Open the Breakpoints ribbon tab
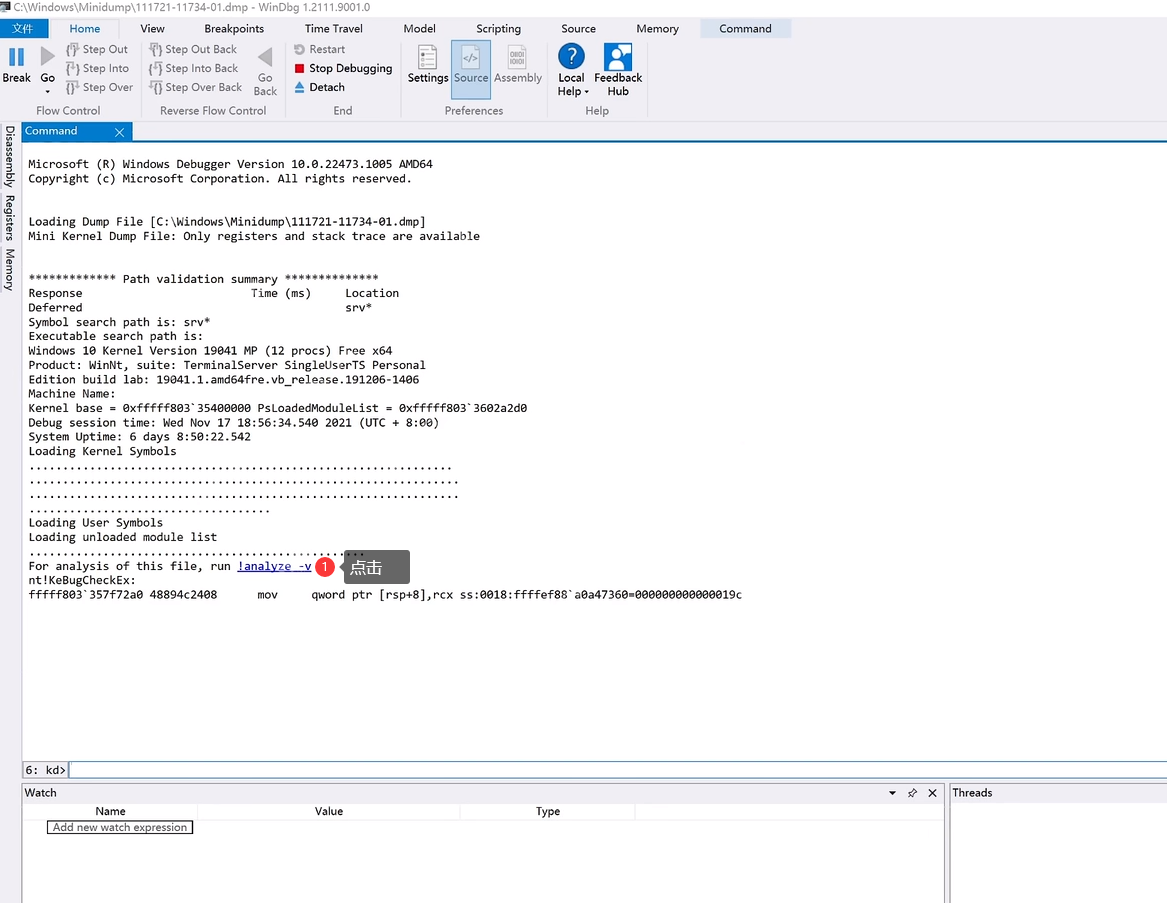Viewport: 1167px width, 903px height. [x=234, y=29]
